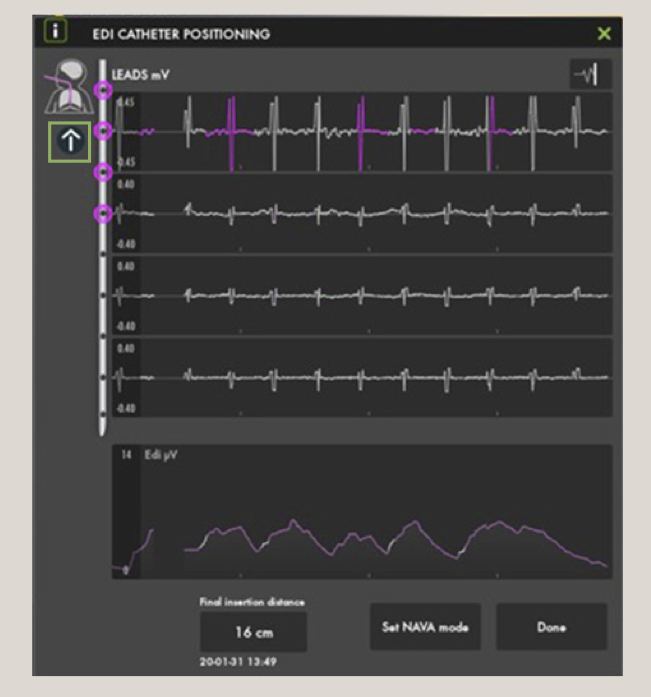Select the topmost magenta electrode marker
This screenshot has width=651, height=697.
(103, 90)
